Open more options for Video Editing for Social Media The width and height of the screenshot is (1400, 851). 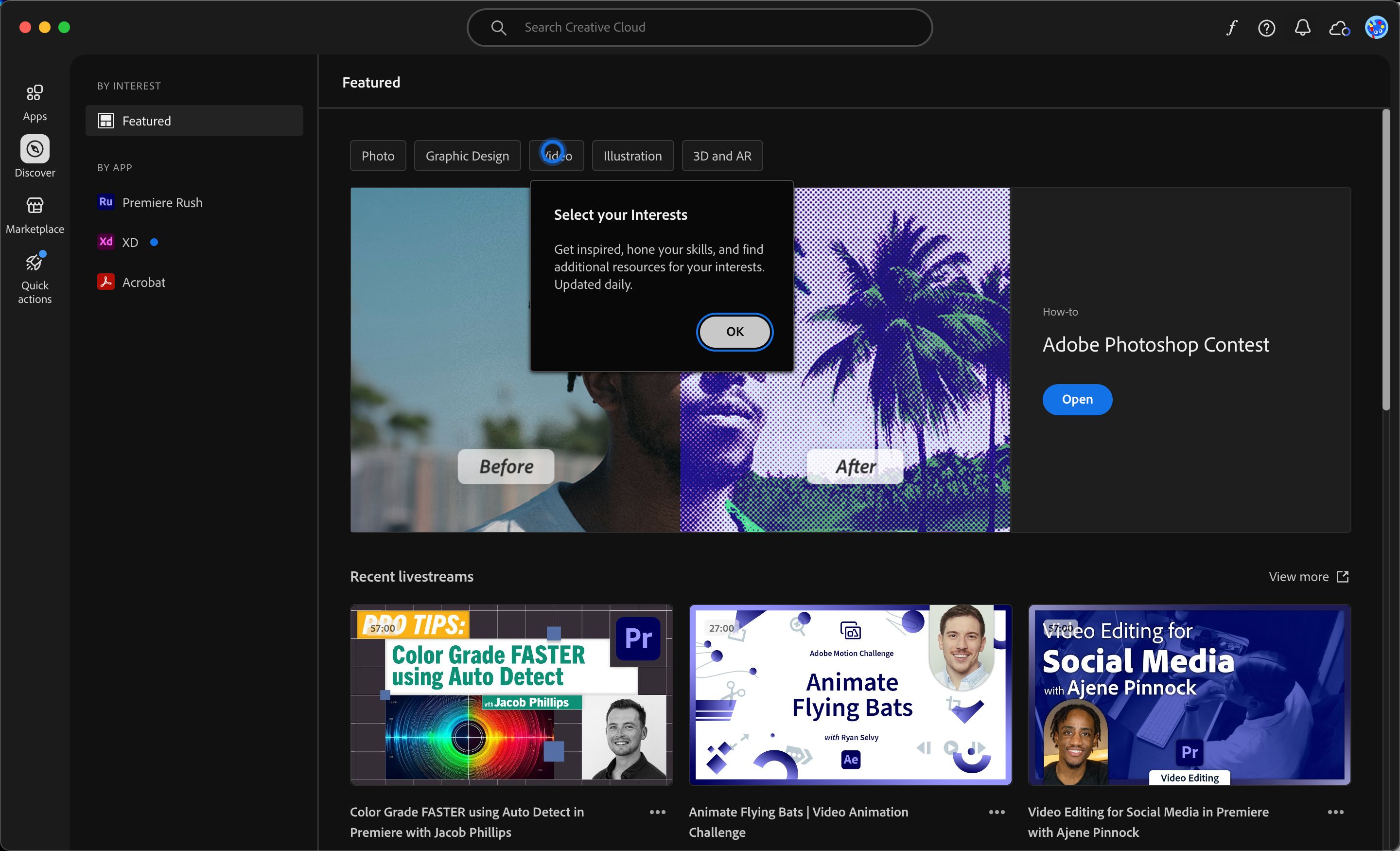[1335, 812]
